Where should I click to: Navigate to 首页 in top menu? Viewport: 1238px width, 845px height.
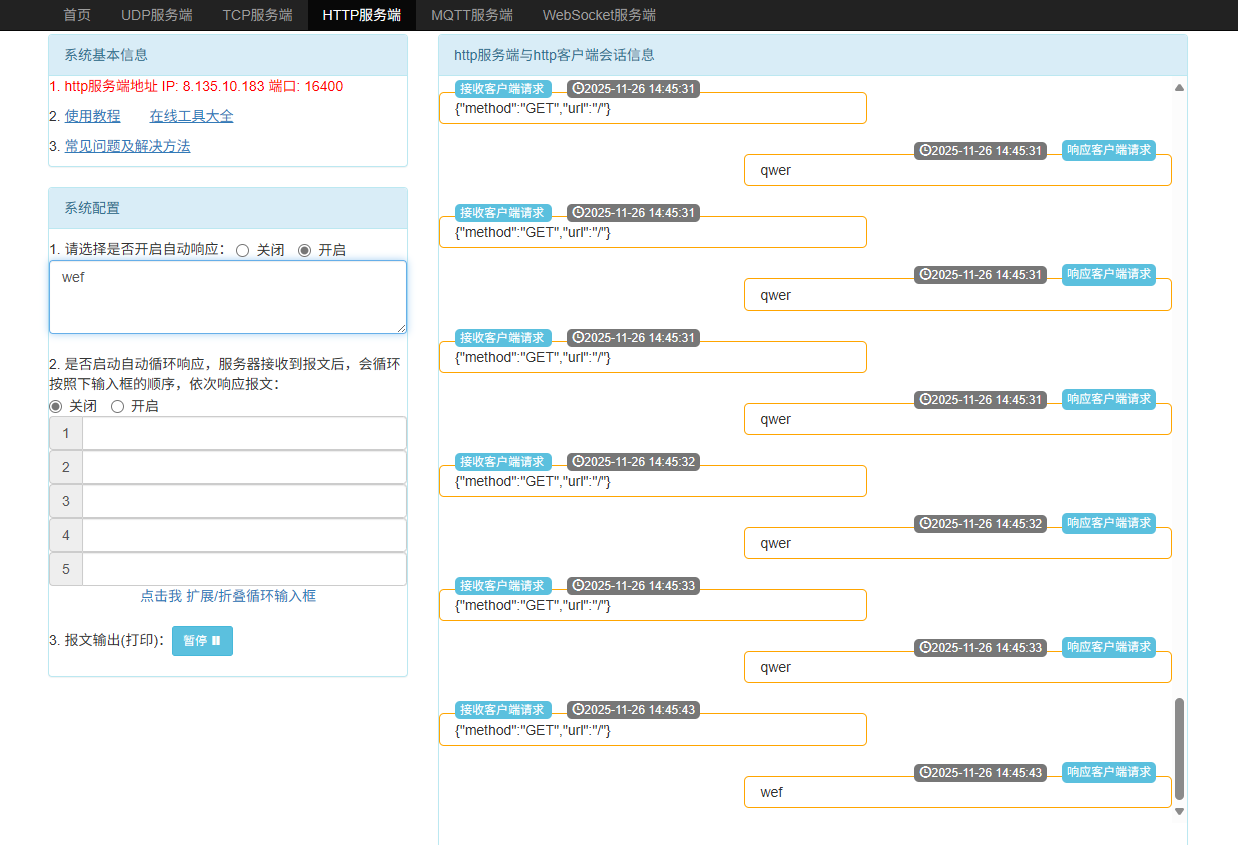coord(77,15)
